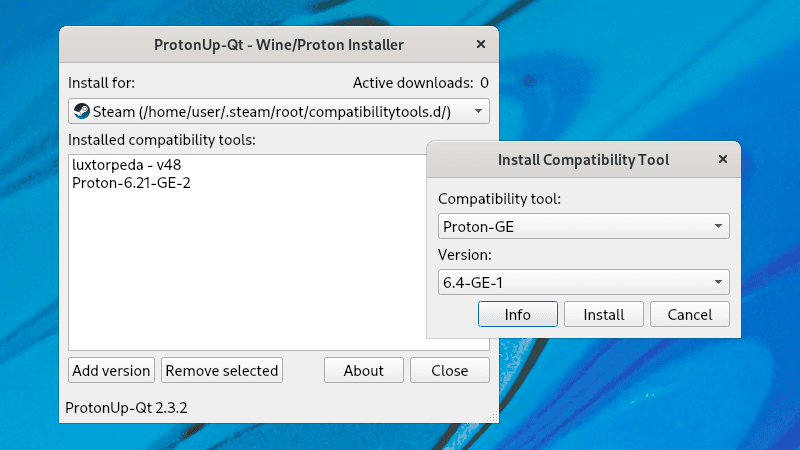This screenshot has height=450, width=800.
Task: Click the ProtonUp-Qt 2.3.2 status bar text
Action: (127, 408)
